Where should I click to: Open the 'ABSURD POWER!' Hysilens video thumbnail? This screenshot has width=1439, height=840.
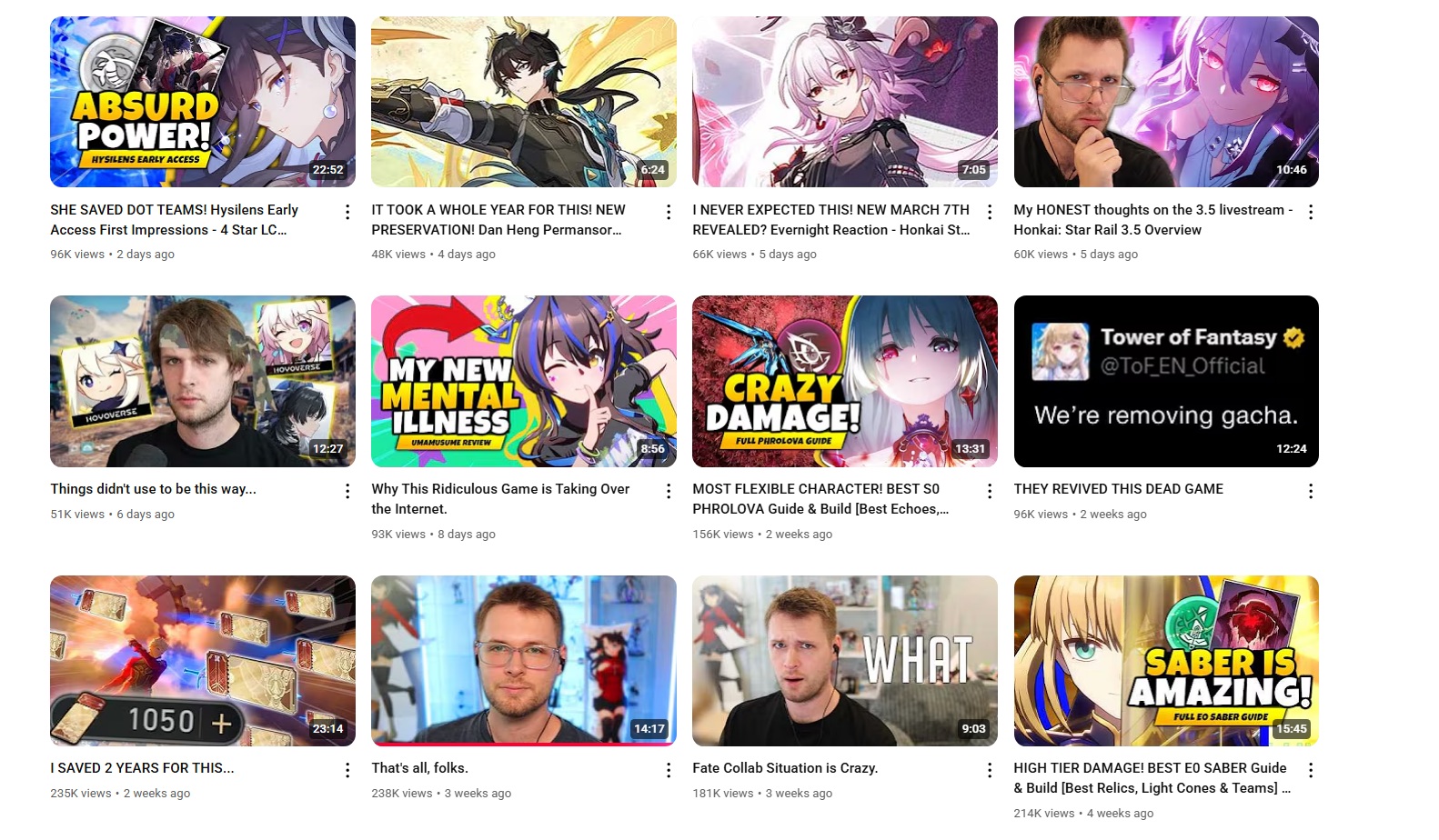[203, 102]
